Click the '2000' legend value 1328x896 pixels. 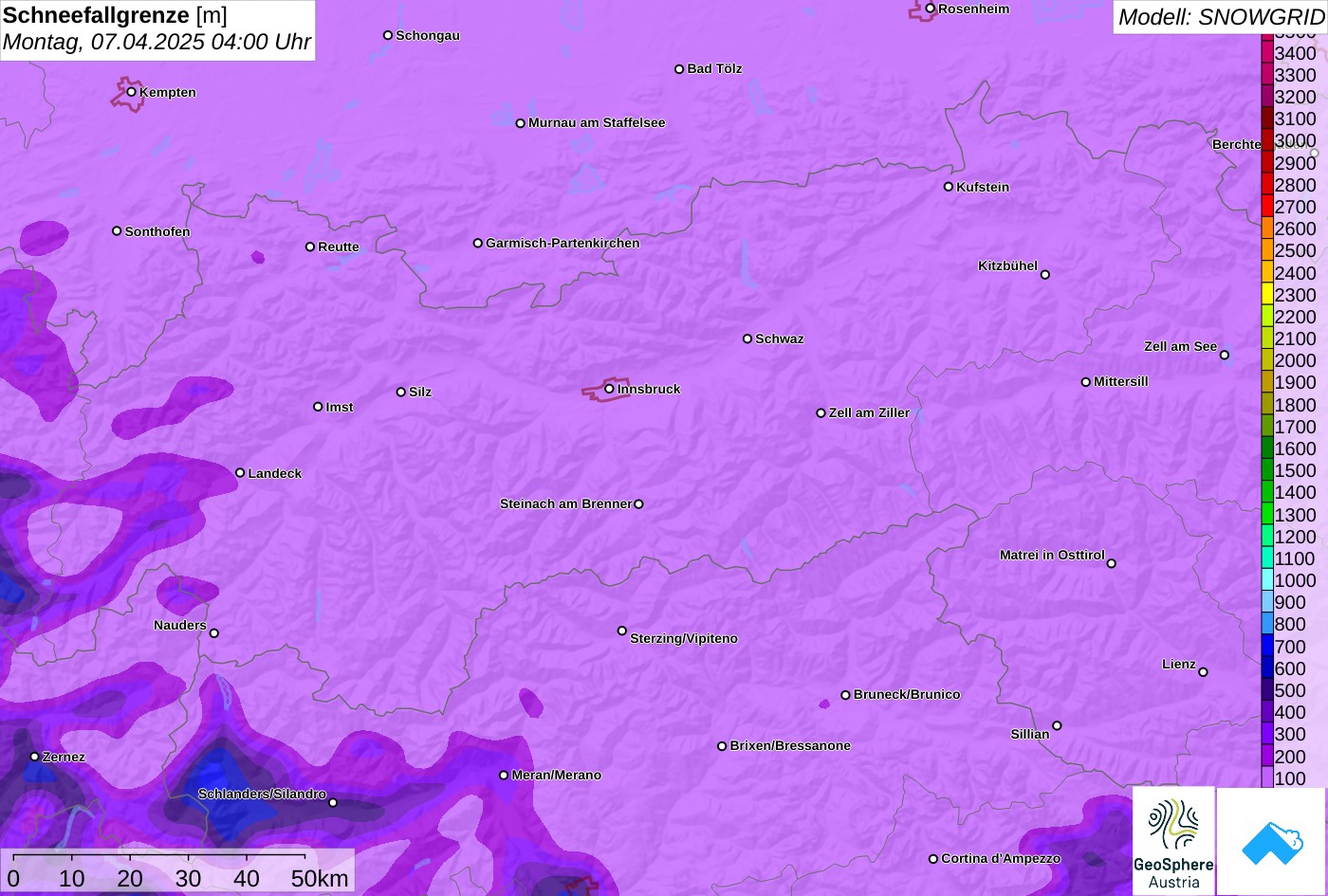click(1296, 360)
